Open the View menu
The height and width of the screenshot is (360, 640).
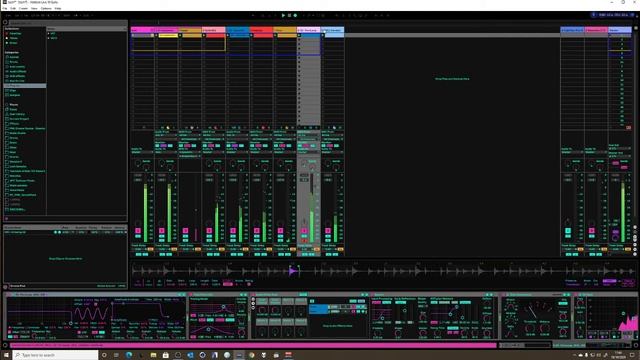coord(34,8)
